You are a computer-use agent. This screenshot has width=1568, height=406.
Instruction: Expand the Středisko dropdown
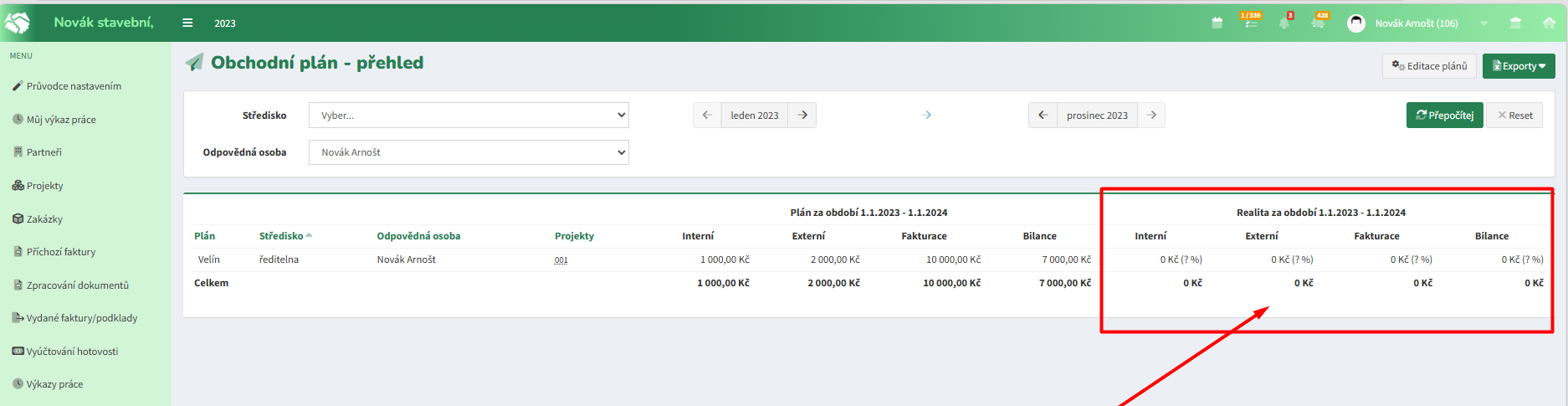point(469,115)
